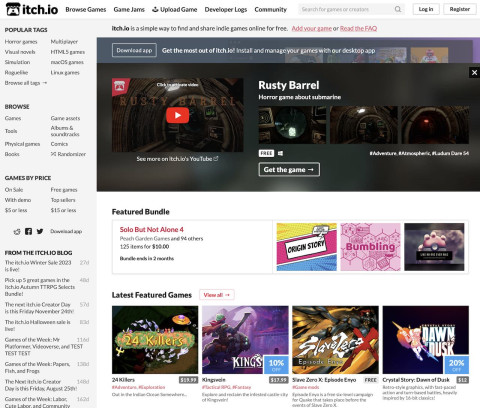
Task: Open Multiplayer tag
Action: [64, 42]
